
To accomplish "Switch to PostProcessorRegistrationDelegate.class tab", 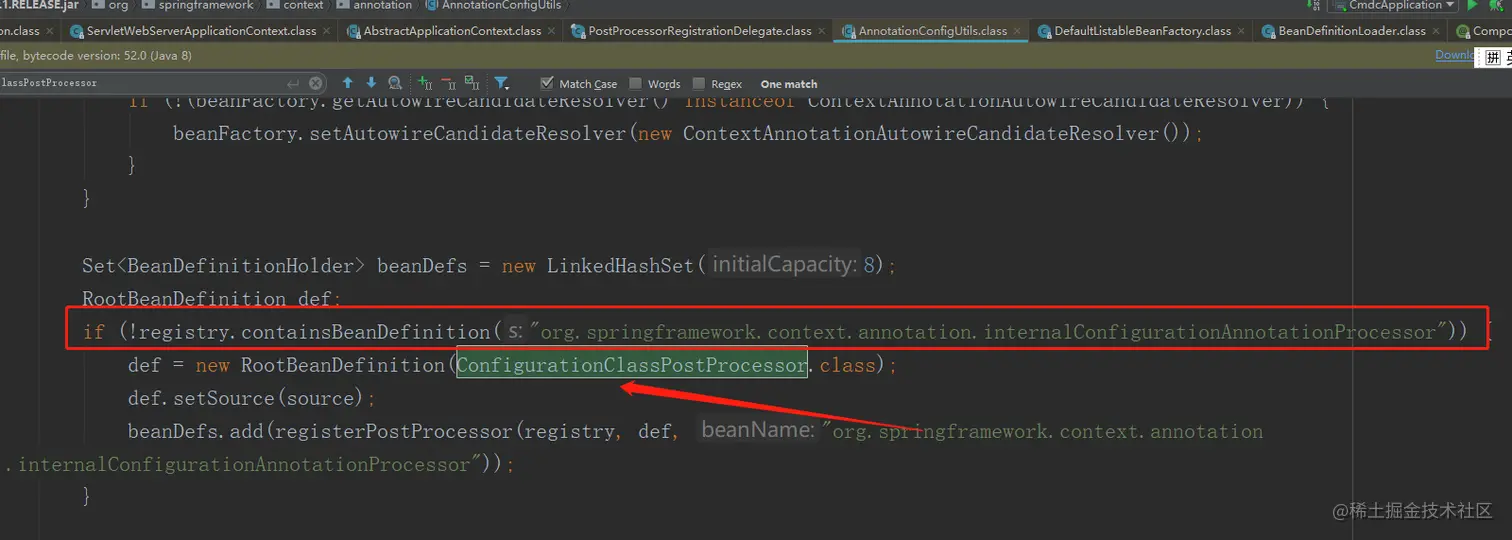I will click(x=700, y=31).
